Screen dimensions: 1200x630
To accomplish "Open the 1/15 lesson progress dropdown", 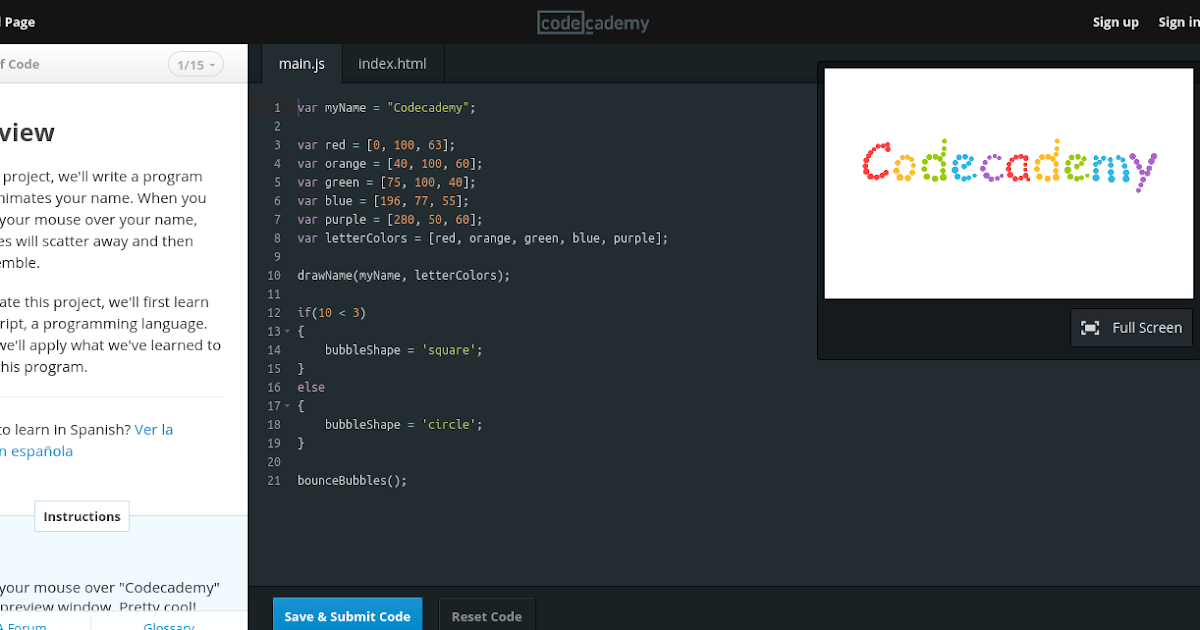I will coord(196,65).
